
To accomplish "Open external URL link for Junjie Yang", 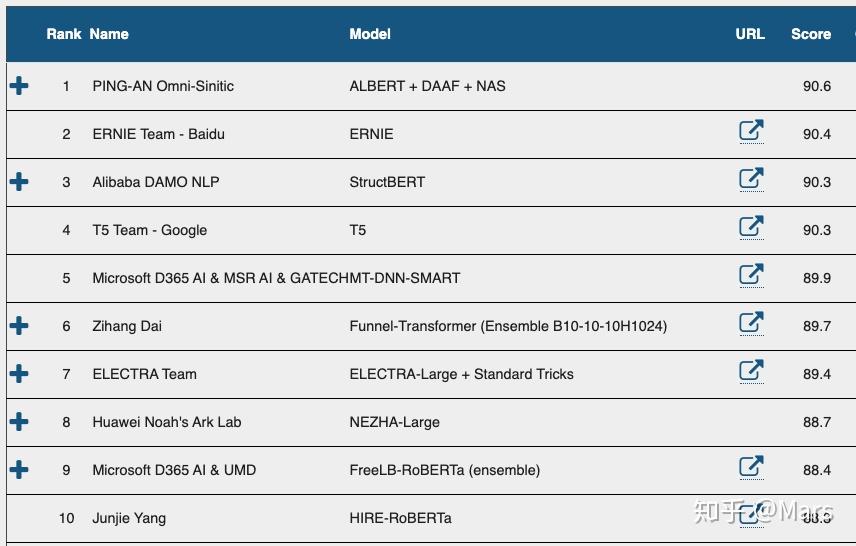I will click(749, 516).
